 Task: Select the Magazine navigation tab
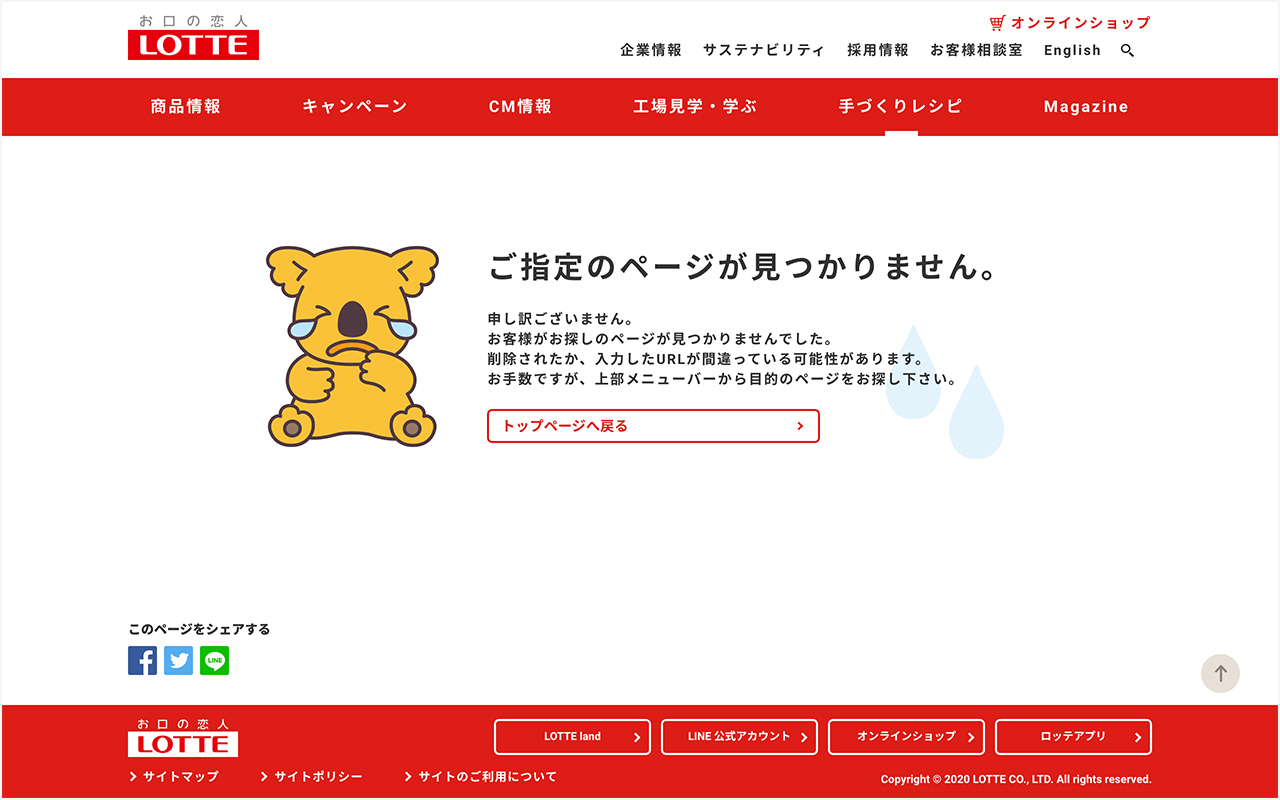[1086, 106]
